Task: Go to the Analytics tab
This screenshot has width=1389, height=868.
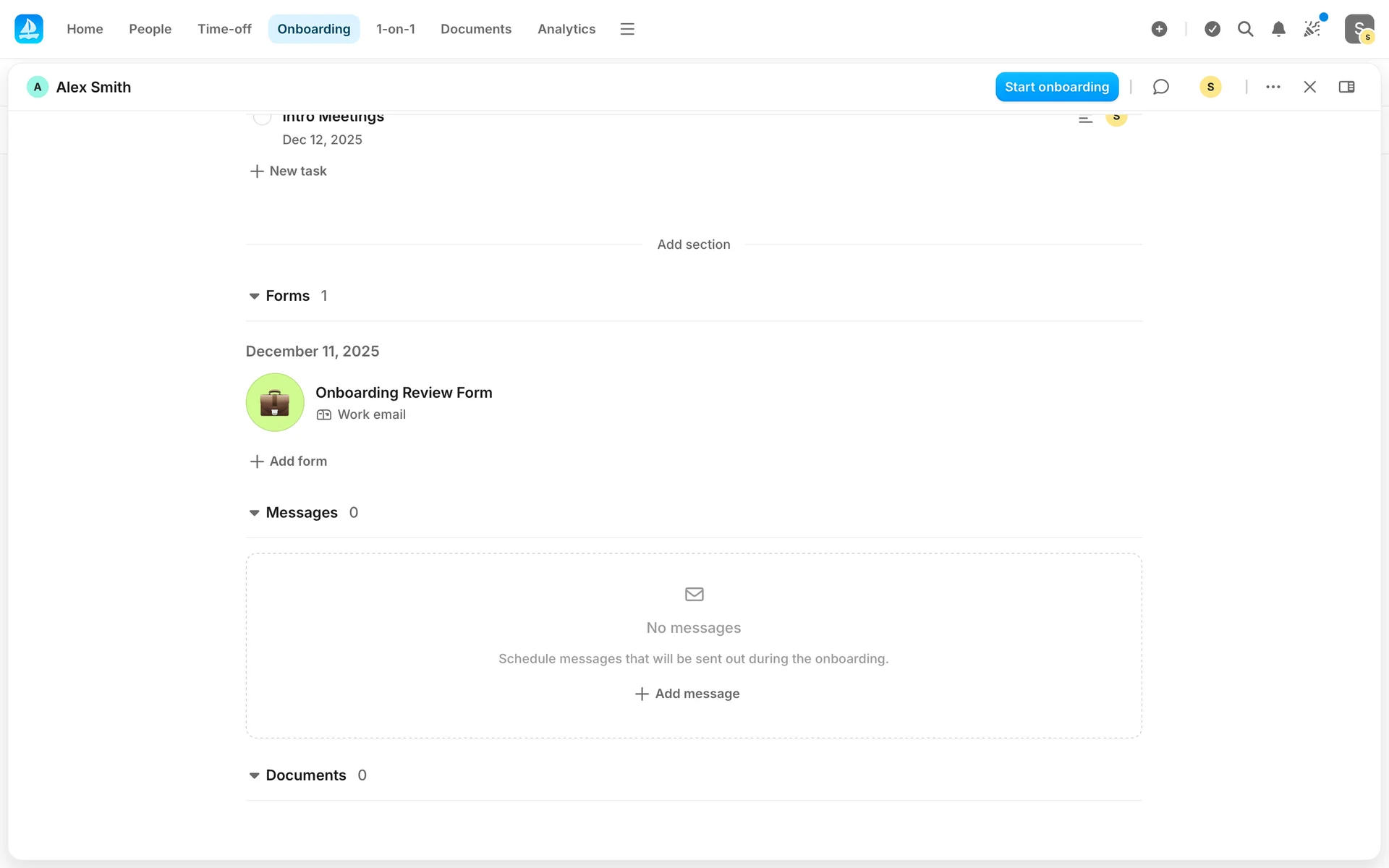Action: 566,29
